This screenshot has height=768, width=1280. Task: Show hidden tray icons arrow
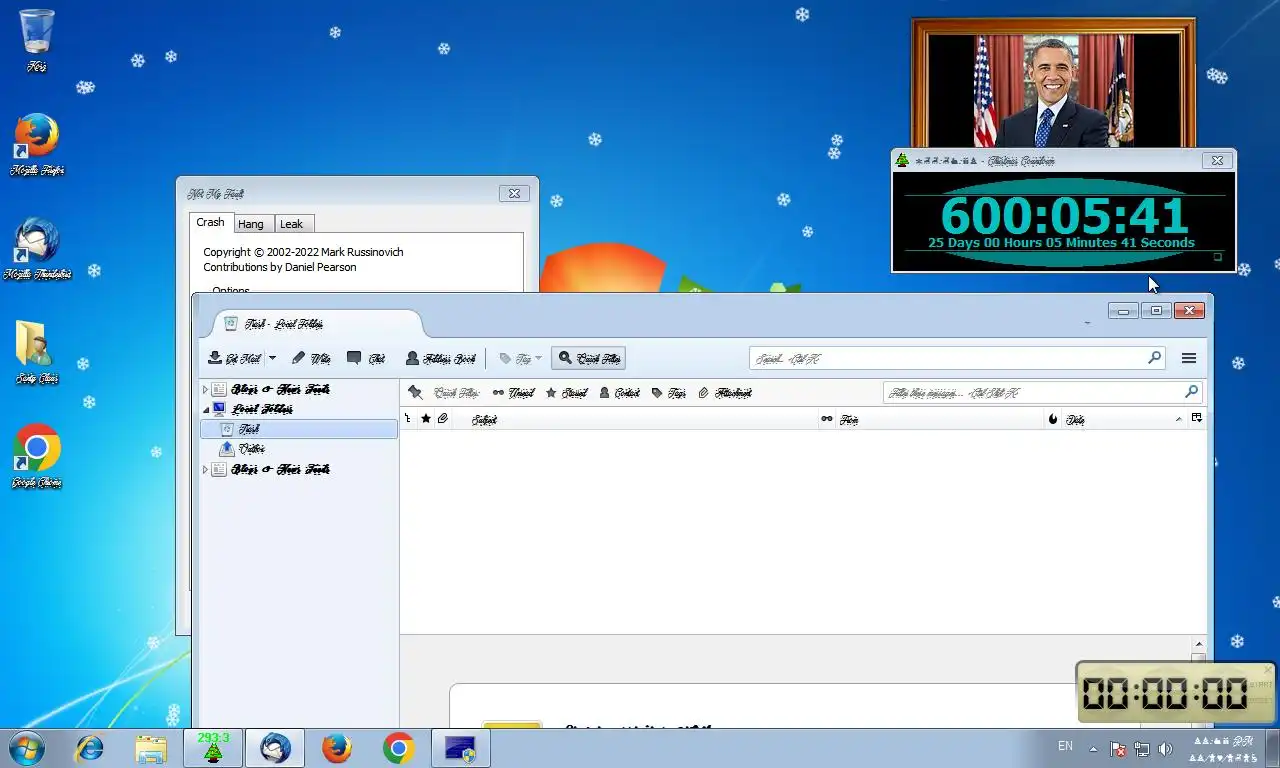coord(1093,748)
